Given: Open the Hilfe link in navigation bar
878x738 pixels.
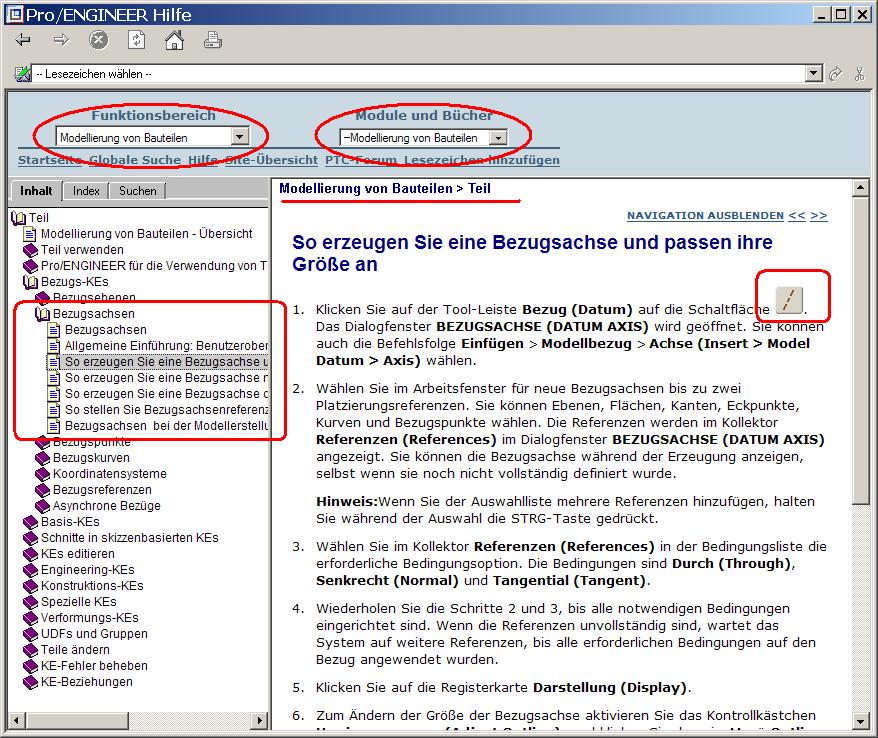Looking at the screenshot, I should coord(202,160).
